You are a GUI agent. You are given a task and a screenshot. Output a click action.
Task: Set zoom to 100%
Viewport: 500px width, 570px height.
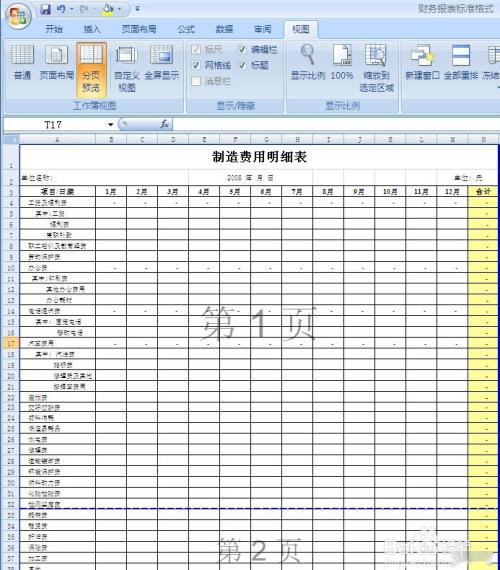(342, 63)
